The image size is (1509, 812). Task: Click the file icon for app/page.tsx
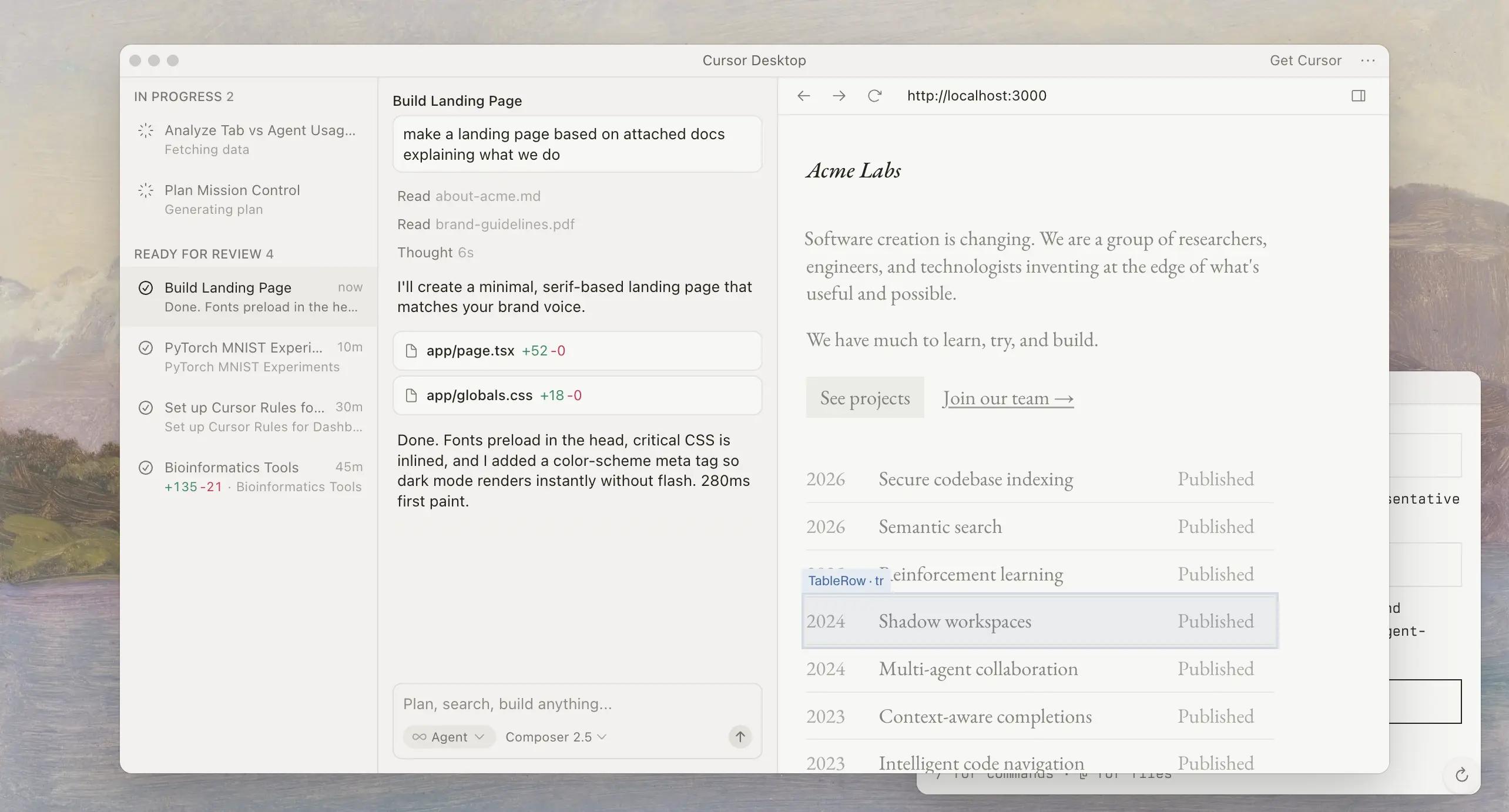pyautogui.click(x=411, y=351)
